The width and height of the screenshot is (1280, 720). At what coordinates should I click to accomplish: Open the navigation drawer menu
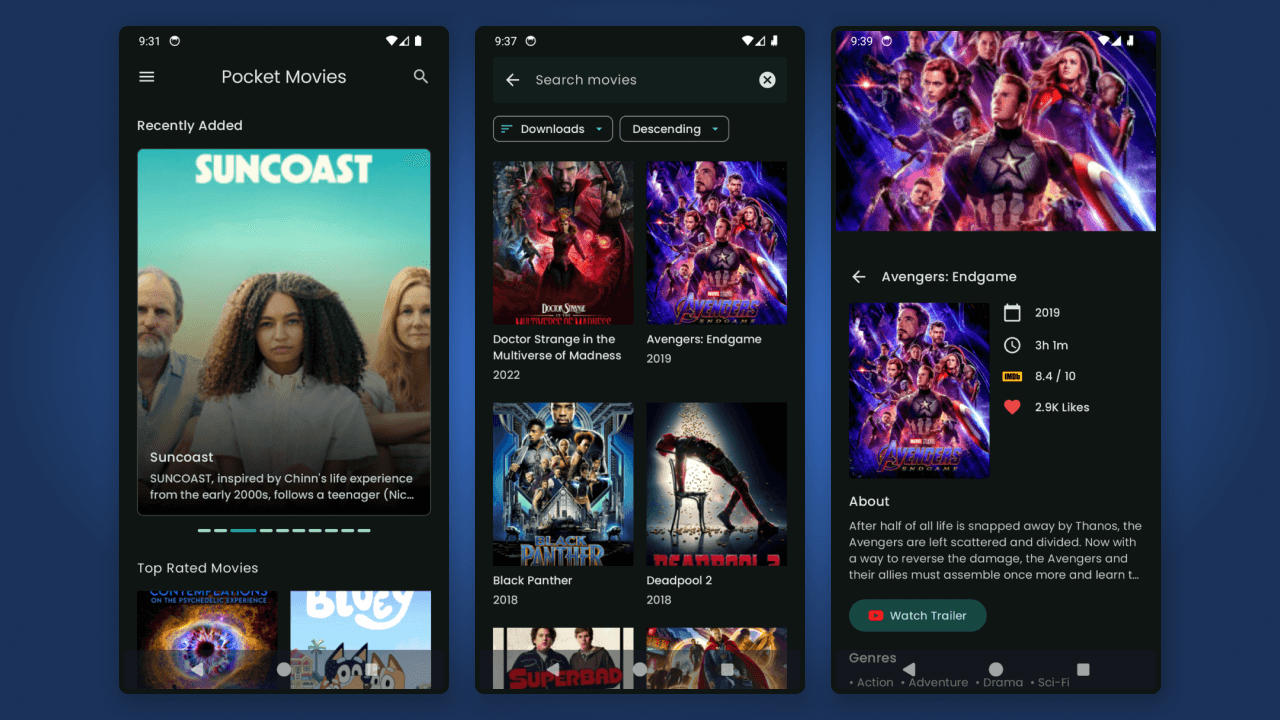pyautogui.click(x=146, y=76)
